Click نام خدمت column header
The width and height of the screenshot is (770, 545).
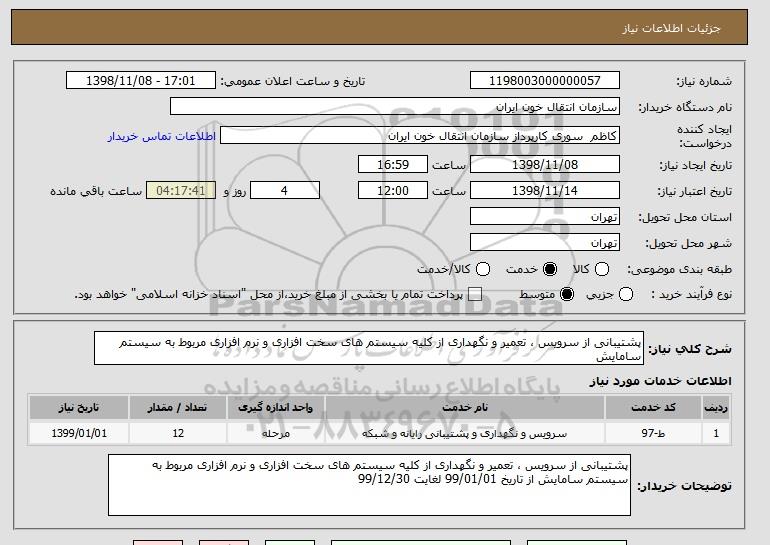465,408
